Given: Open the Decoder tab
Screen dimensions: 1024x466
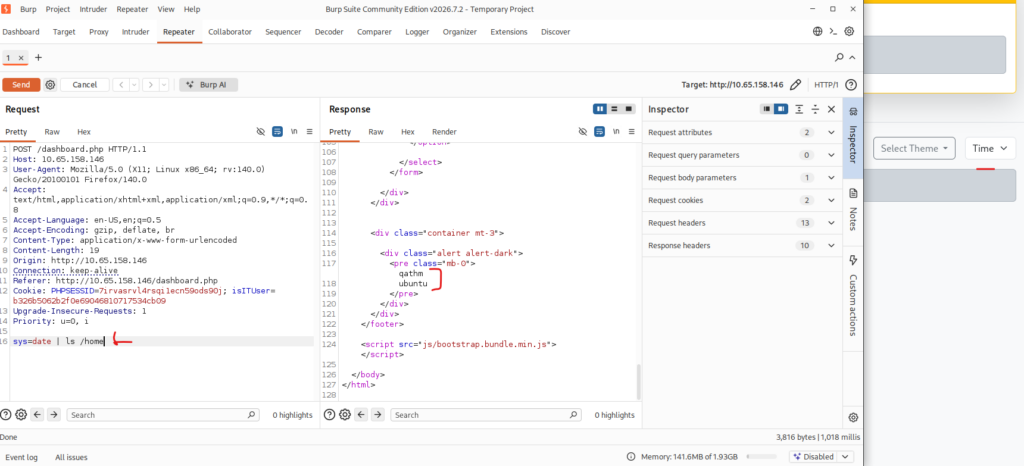Looking at the screenshot, I should click(328, 32).
